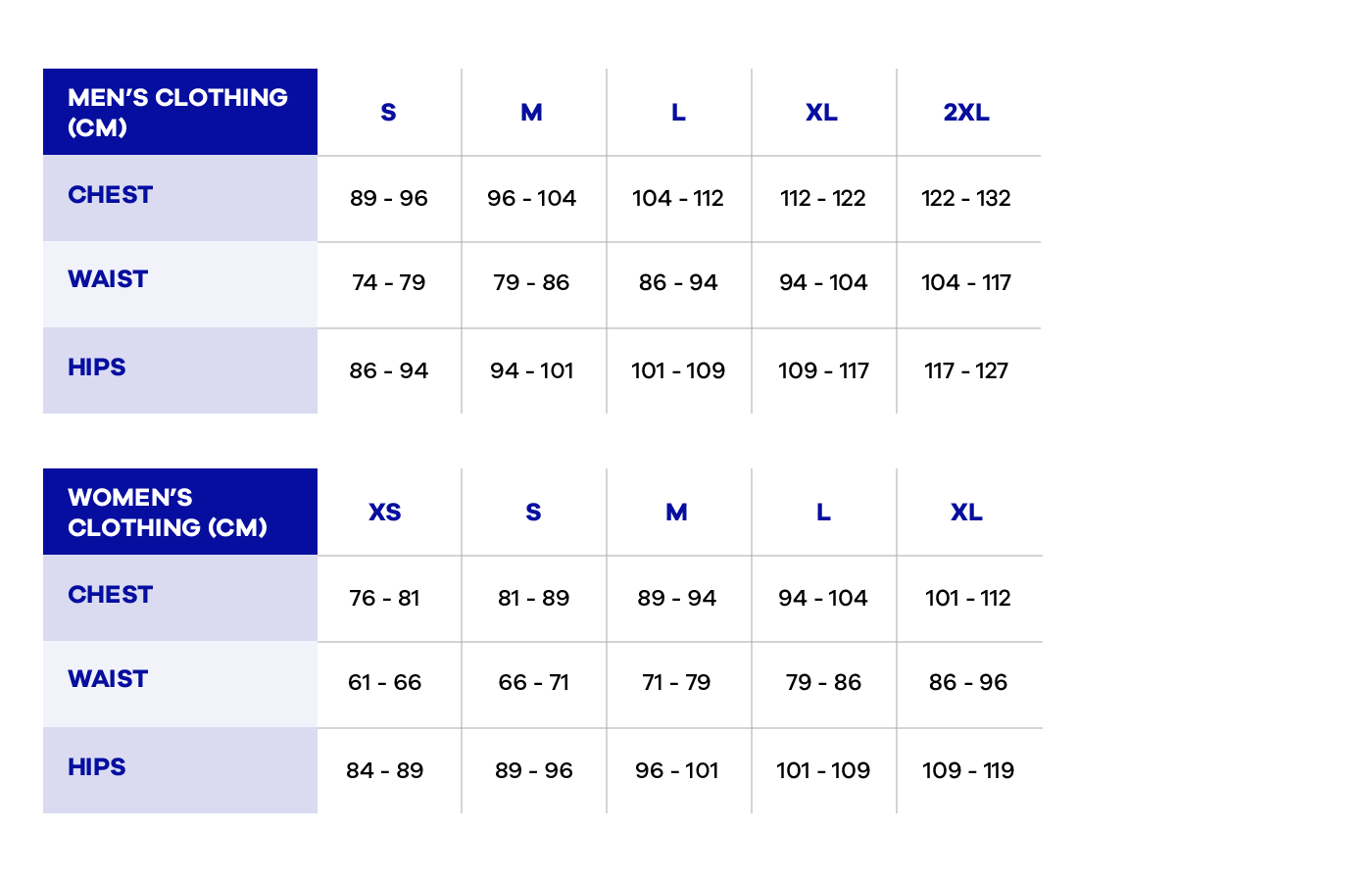The image size is (1372, 882).
Task: Click the men's table M column header
Action: [531, 113]
